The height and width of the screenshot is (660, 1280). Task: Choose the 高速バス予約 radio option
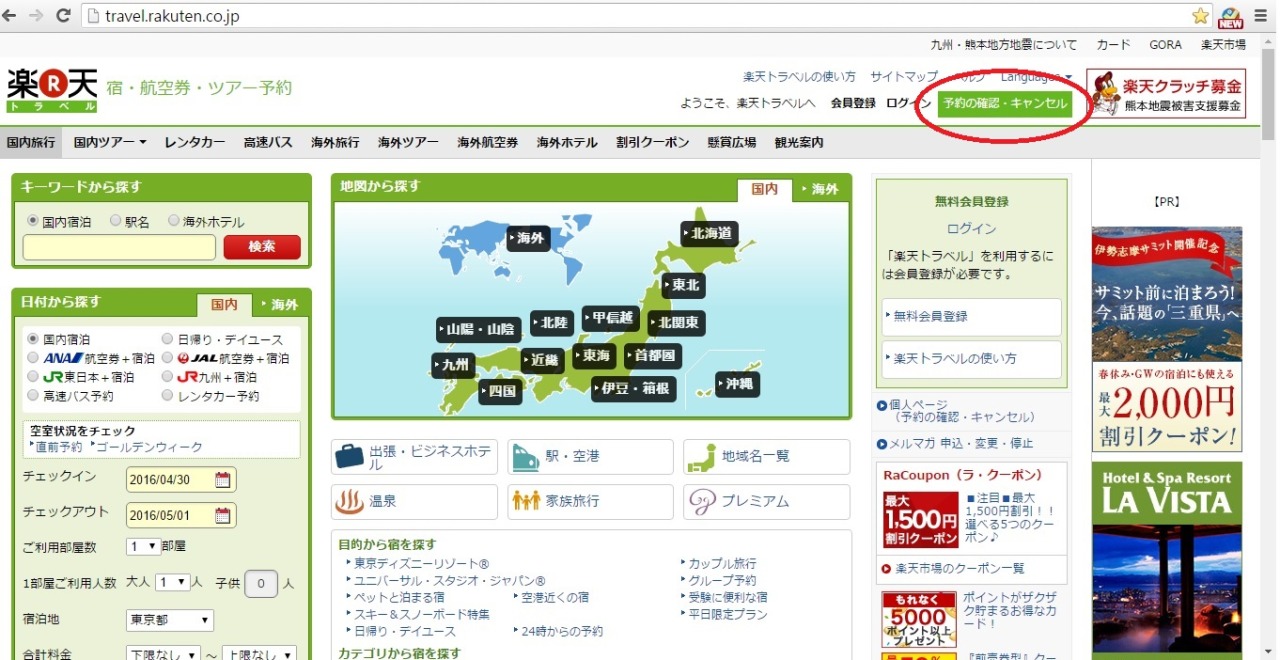(33, 396)
